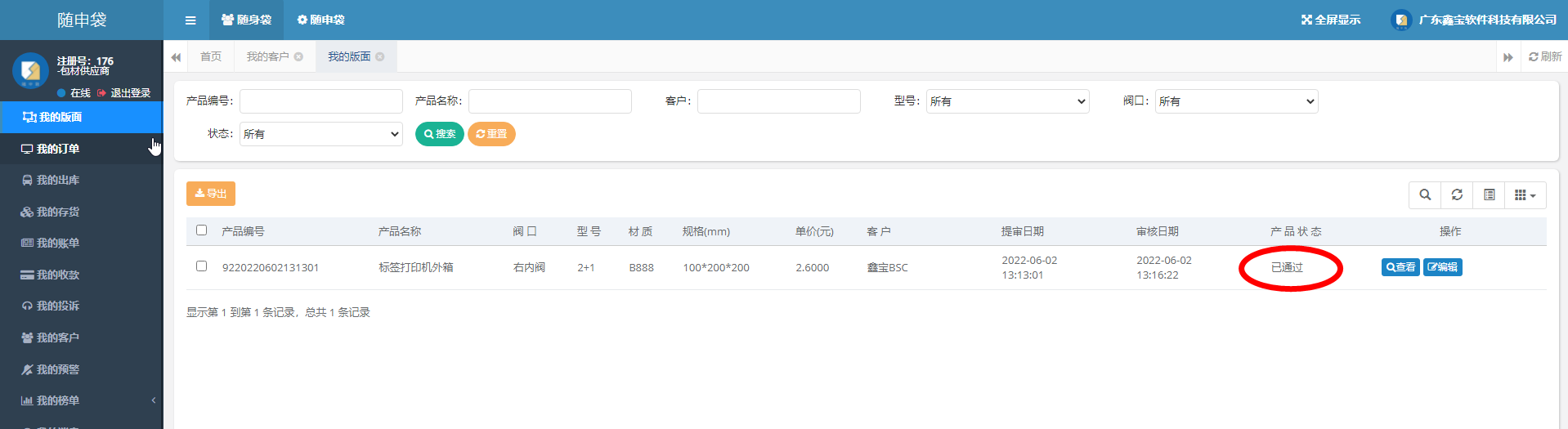Click the 产品编号 column header
1568x429 pixels.
(243, 231)
